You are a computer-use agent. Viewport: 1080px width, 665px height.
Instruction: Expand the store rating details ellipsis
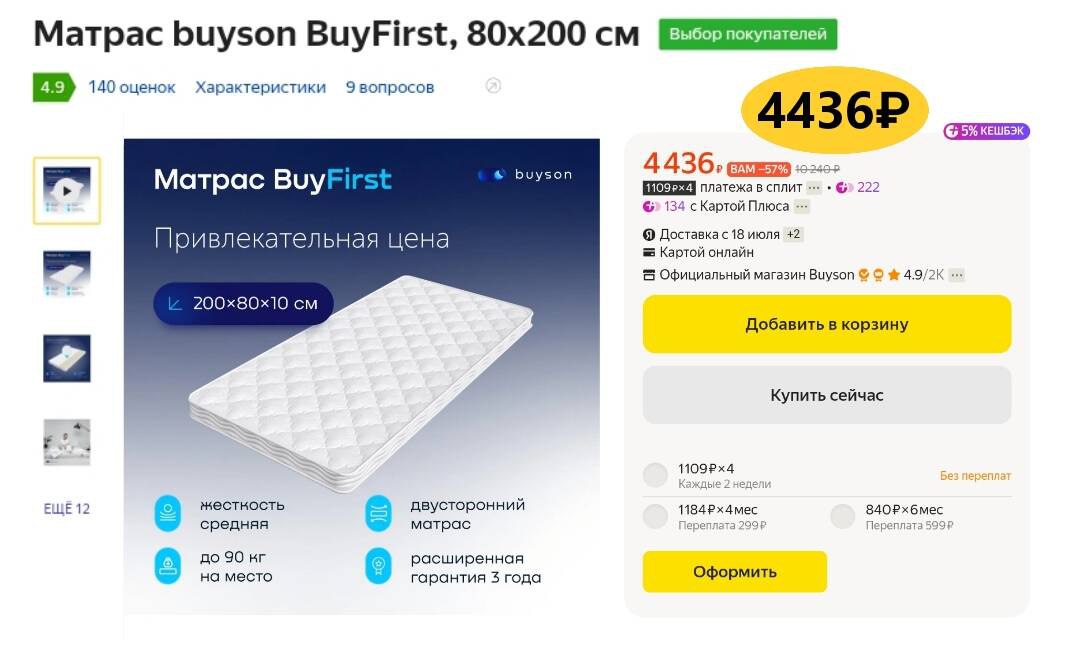pos(957,275)
